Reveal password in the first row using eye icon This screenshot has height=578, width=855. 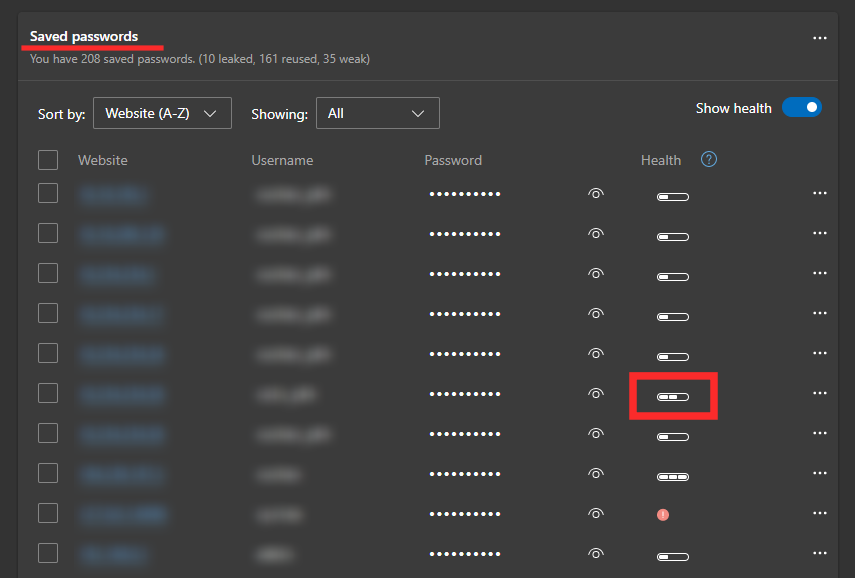(596, 194)
